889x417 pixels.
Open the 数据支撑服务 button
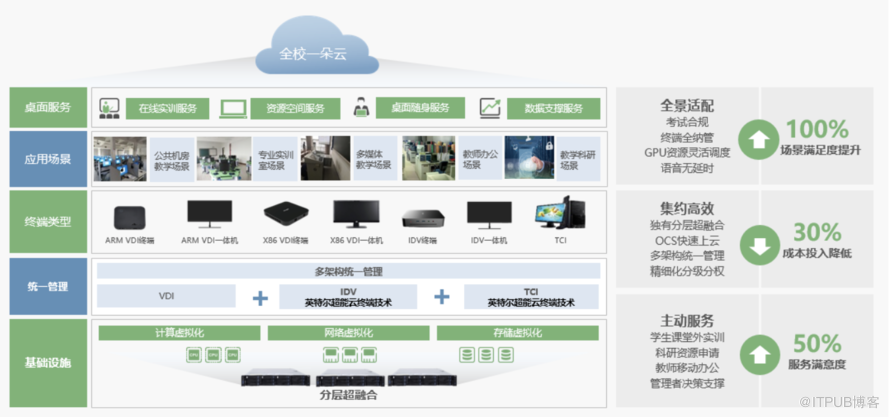click(x=553, y=108)
